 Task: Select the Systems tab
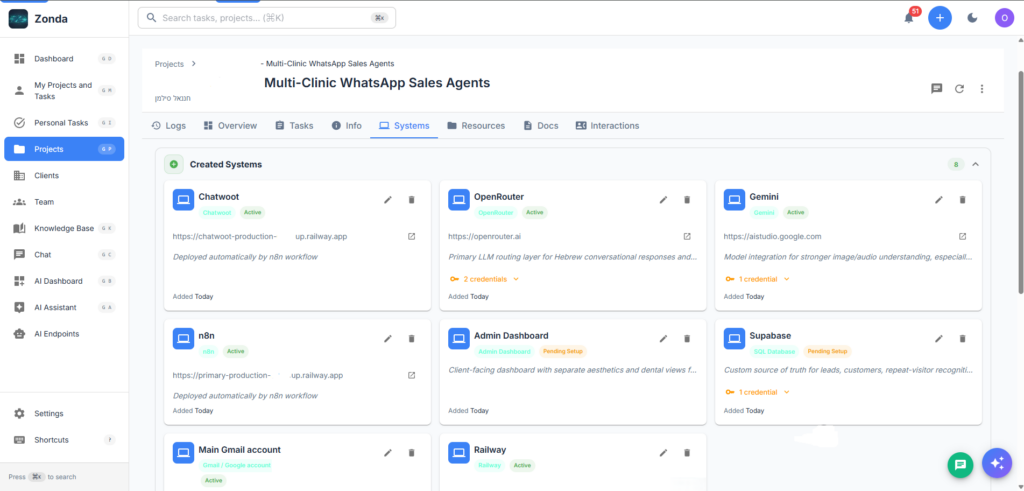click(x=404, y=125)
